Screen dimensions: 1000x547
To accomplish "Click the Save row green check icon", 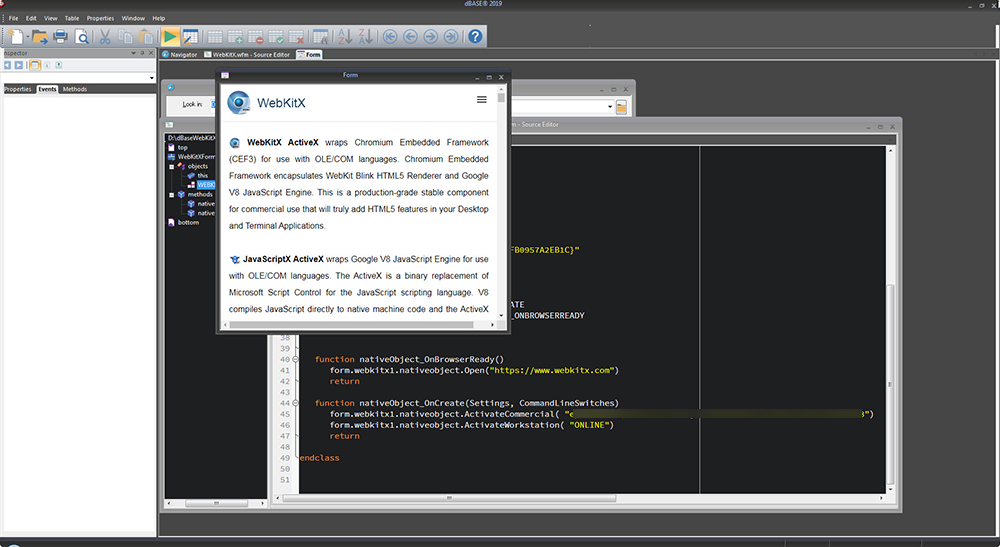I will click(276, 37).
